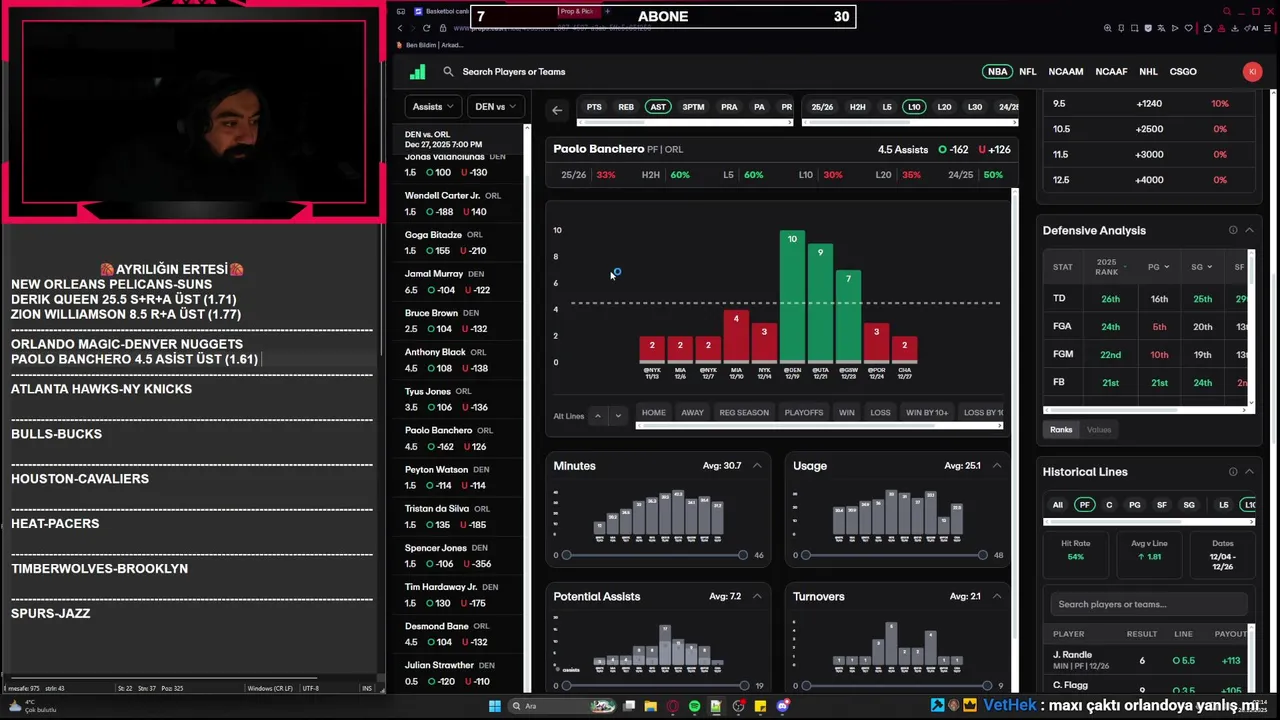The image size is (1280, 720).
Task: Click the Historical Lines player search field
Action: coord(1148,604)
